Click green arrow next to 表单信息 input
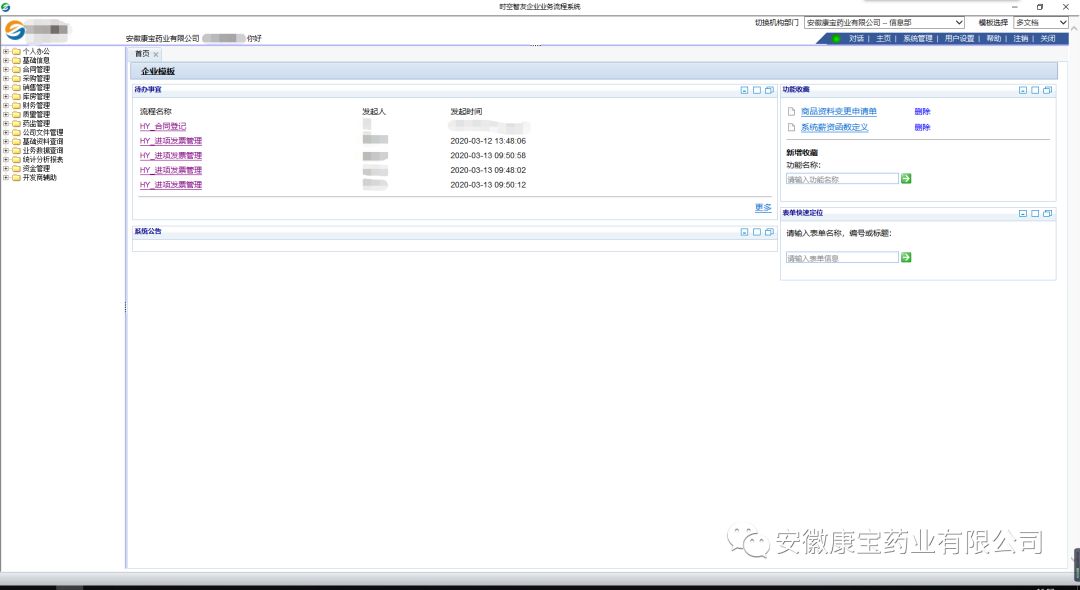 pyautogui.click(x=906, y=258)
